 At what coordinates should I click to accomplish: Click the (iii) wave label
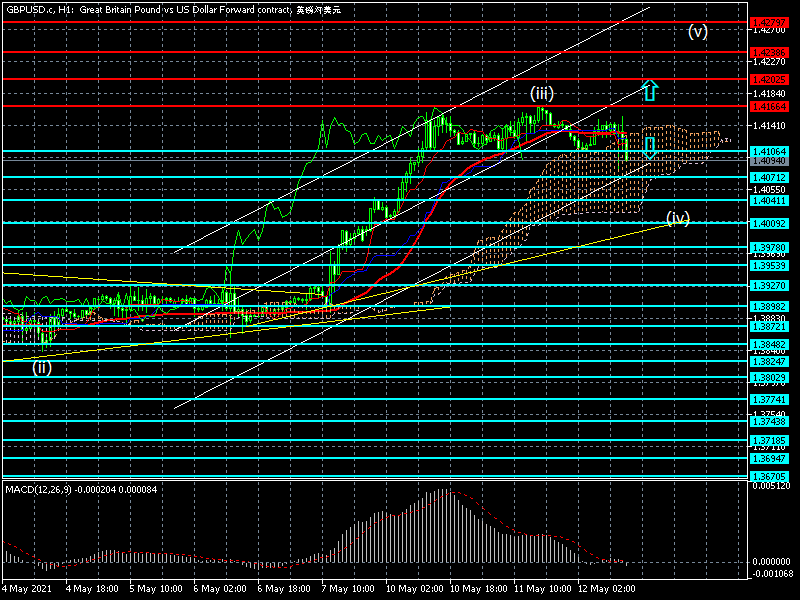(x=542, y=93)
